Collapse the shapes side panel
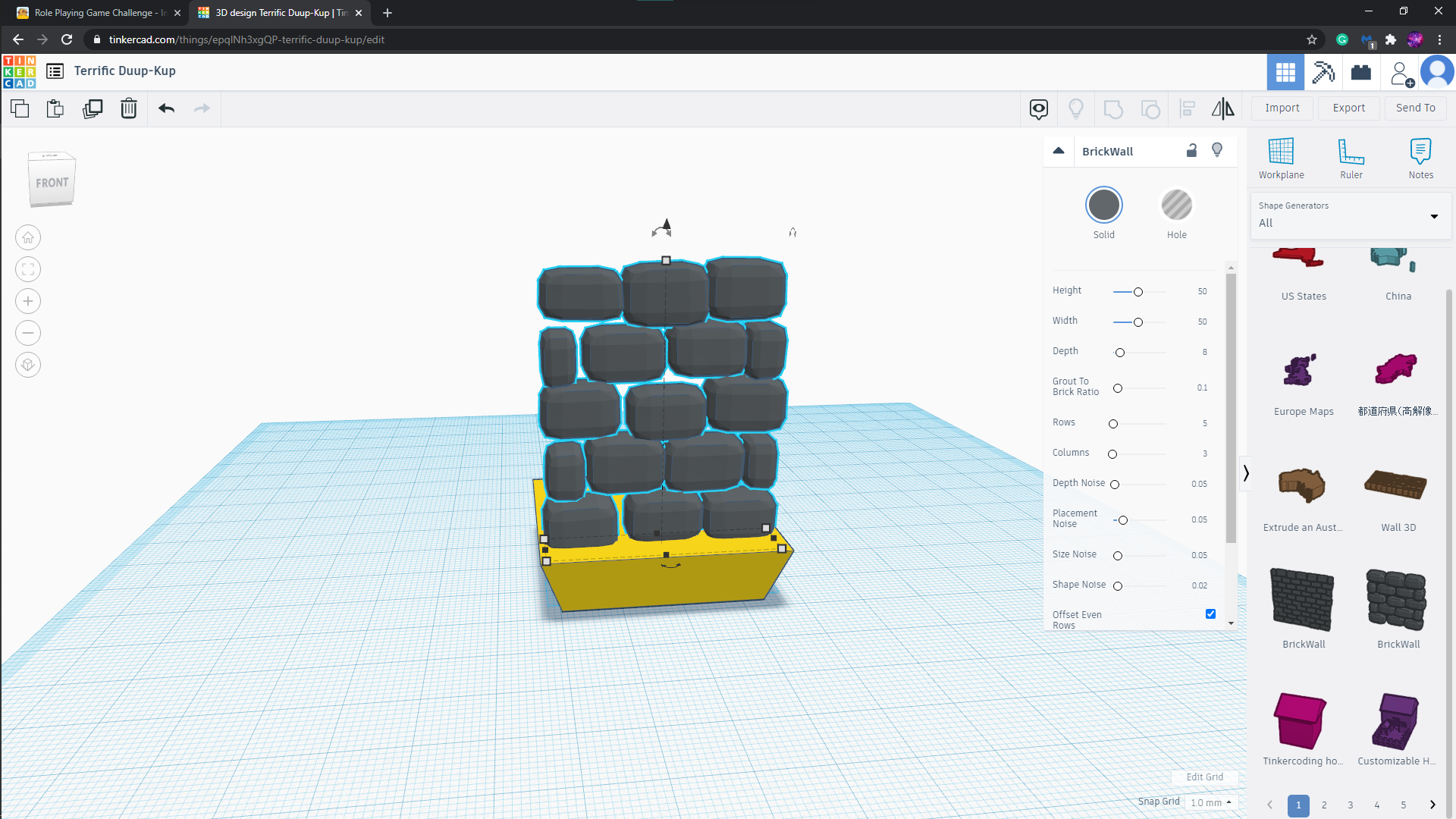 (x=1245, y=474)
